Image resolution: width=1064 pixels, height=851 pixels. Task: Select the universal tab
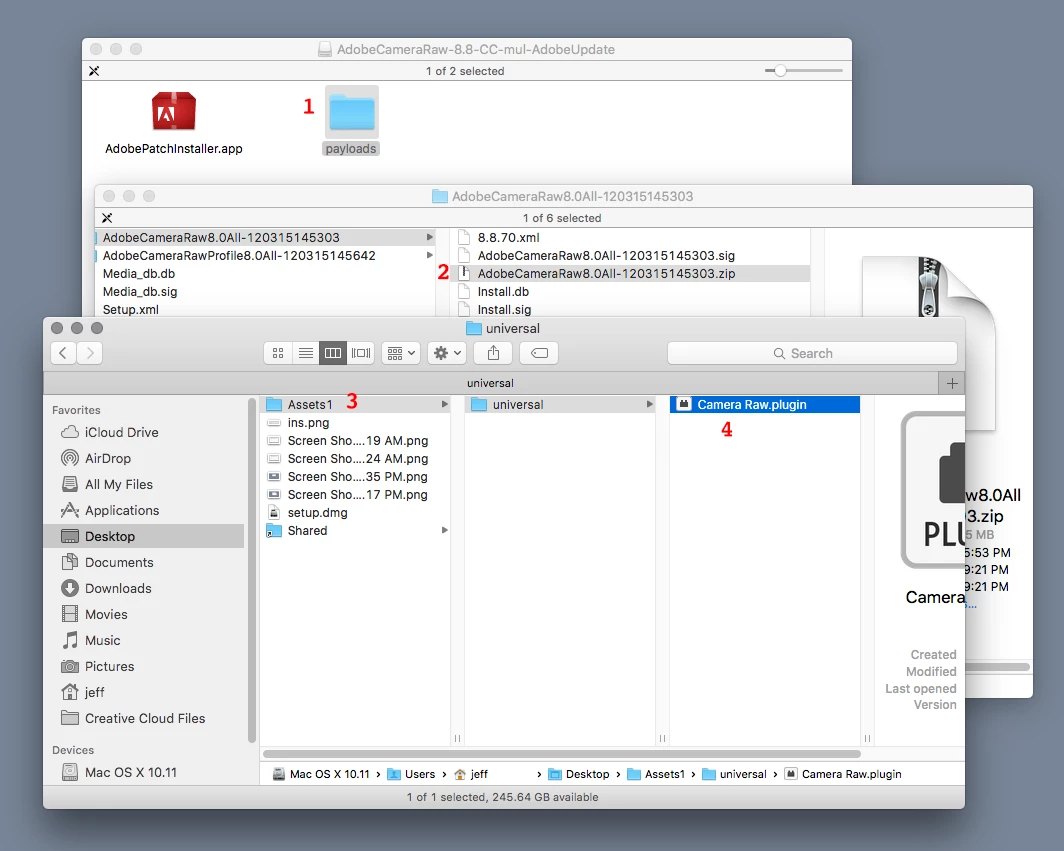(490, 383)
